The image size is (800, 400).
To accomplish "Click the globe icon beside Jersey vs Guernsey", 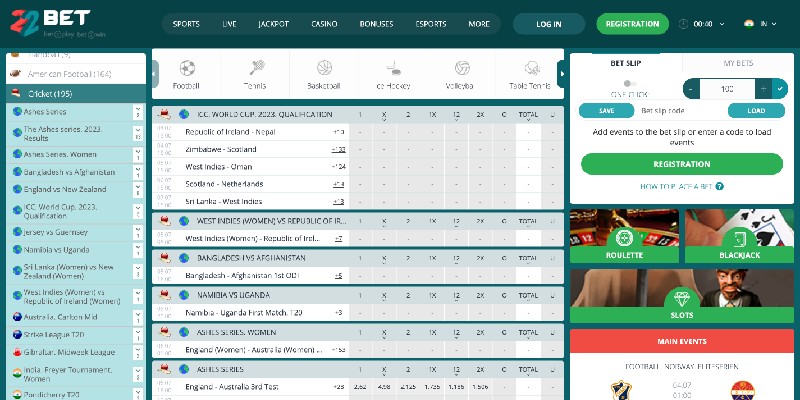I will tap(17, 232).
